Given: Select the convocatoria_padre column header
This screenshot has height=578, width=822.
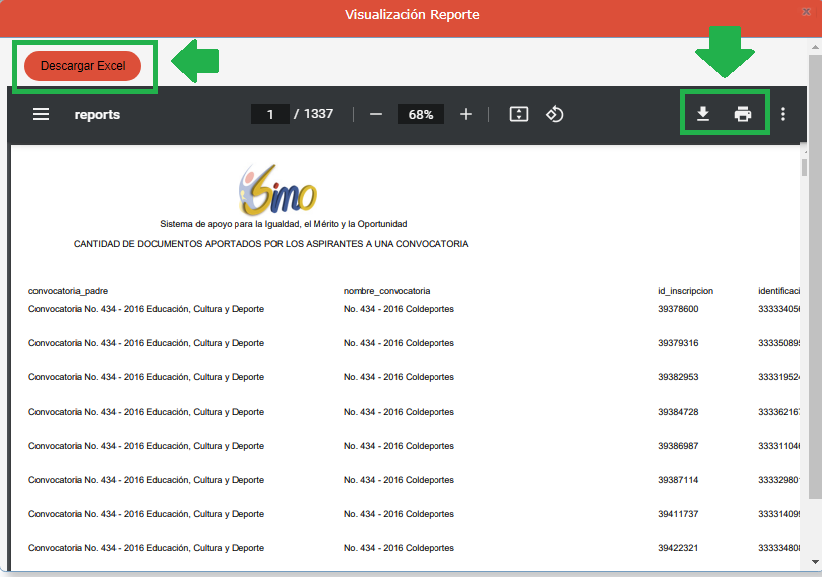Looking at the screenshot, I should 68,291.
